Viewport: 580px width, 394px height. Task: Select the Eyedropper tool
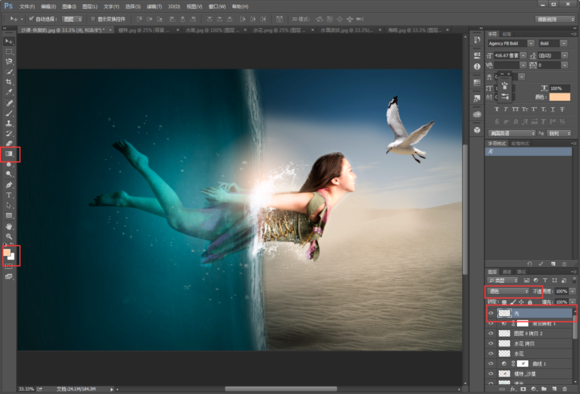pos(9,92)
